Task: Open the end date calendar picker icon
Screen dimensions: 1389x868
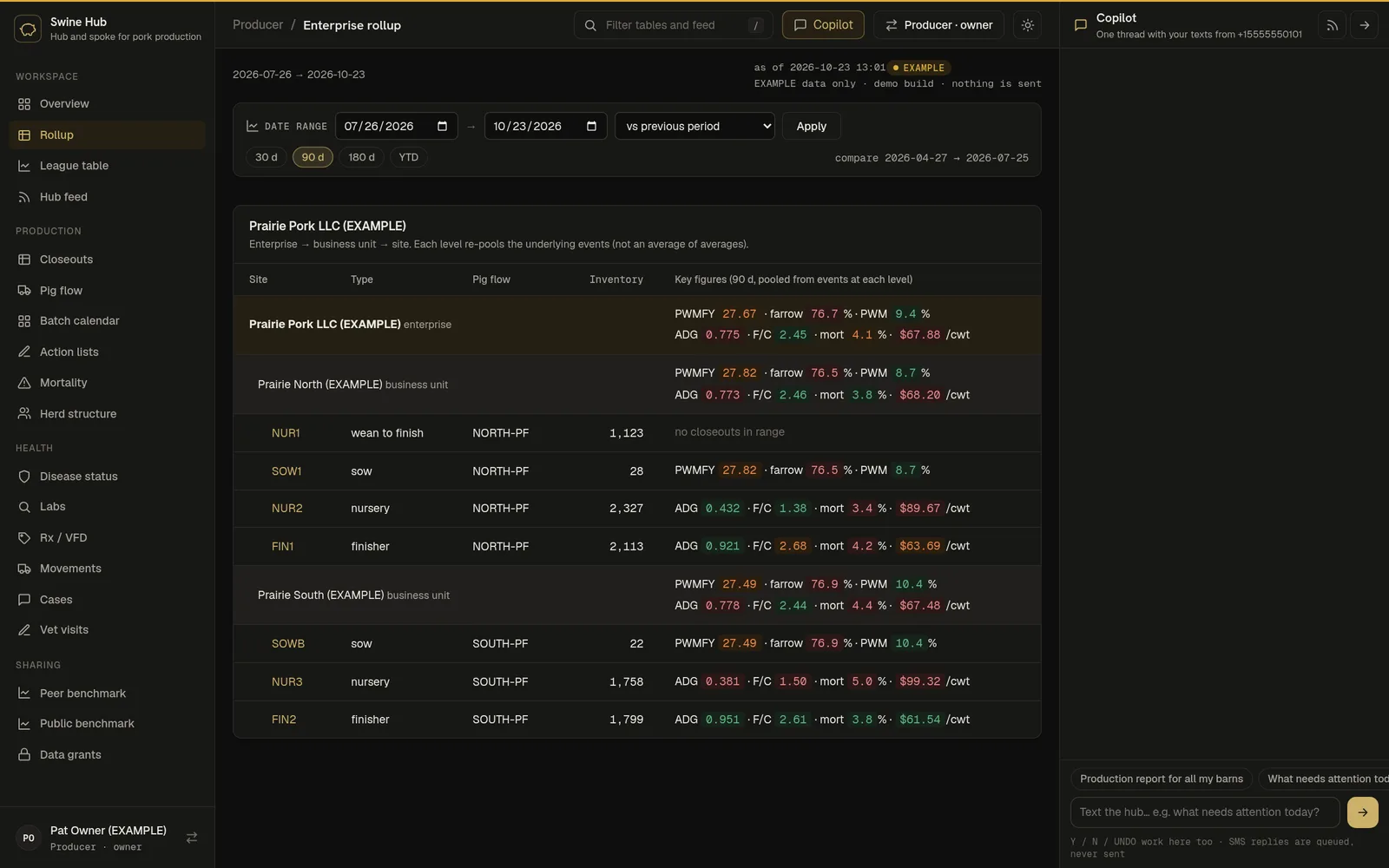Action: [x=591, y=126]
